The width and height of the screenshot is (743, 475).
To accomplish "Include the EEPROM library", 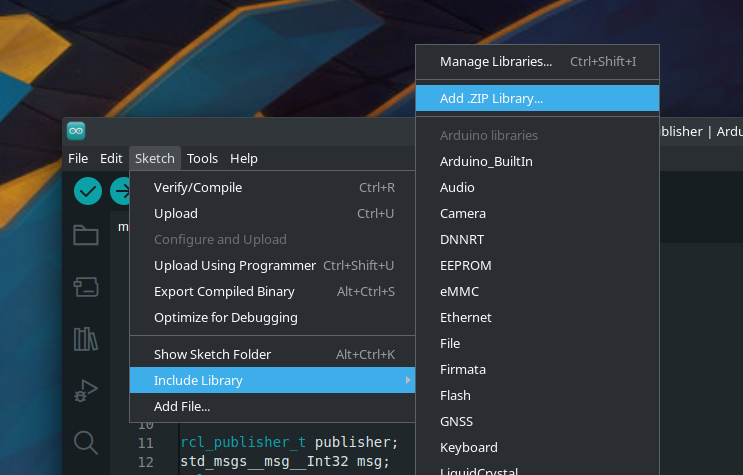I will point(537,265).
